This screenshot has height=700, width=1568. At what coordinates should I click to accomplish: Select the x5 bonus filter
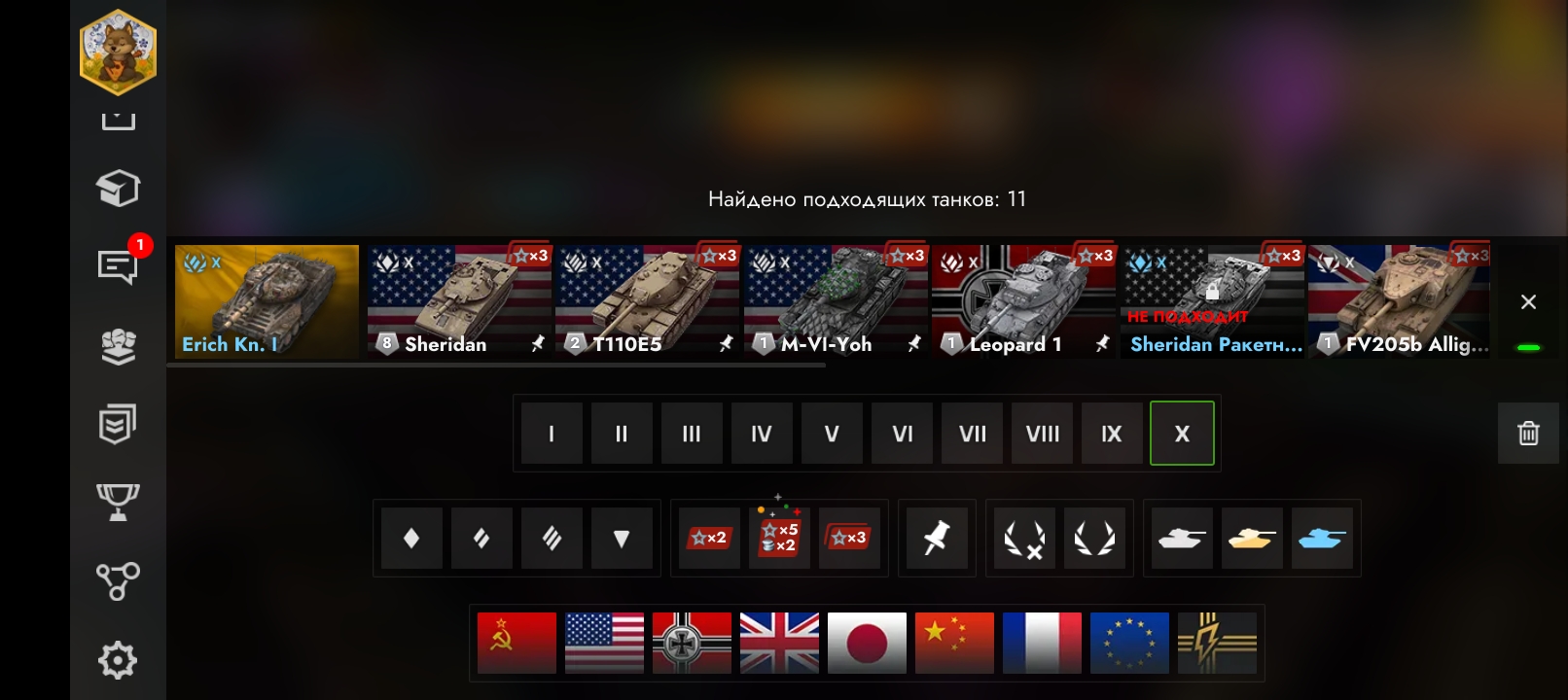pyautogui.click(x=779, y=538)
